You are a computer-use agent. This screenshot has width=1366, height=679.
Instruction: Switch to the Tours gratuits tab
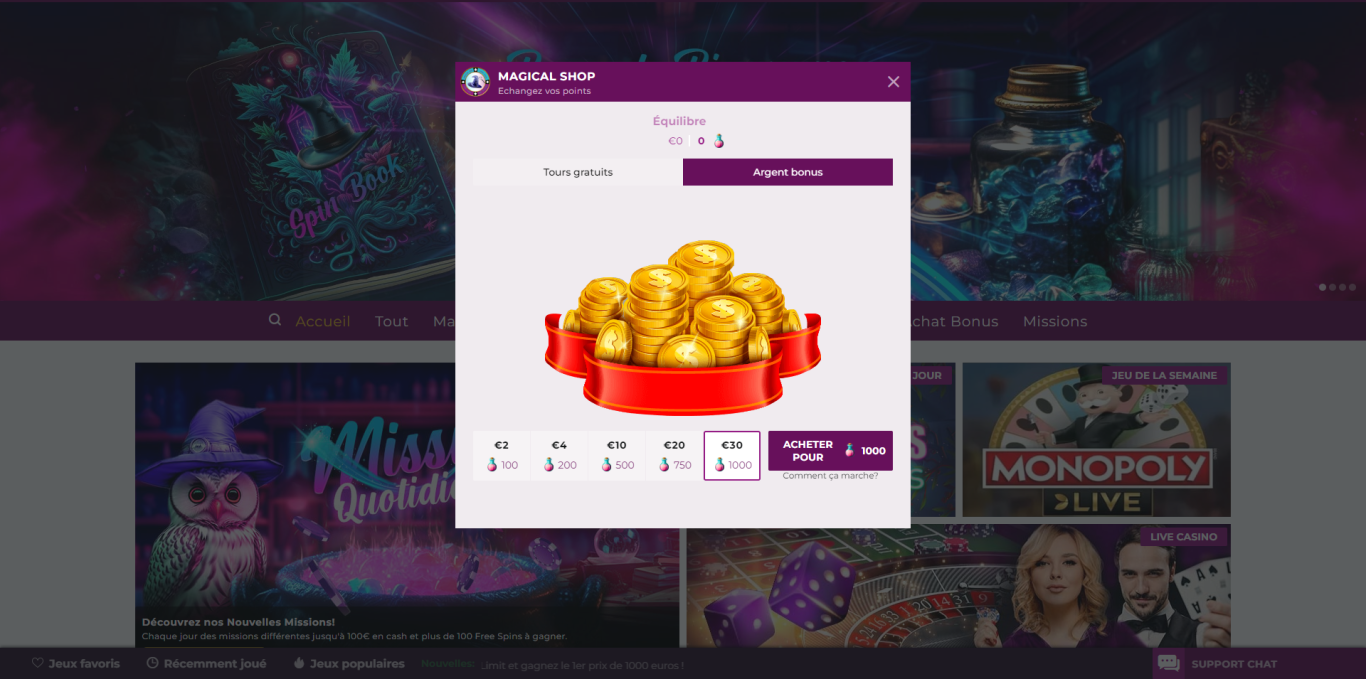click(x=578, y=172)
